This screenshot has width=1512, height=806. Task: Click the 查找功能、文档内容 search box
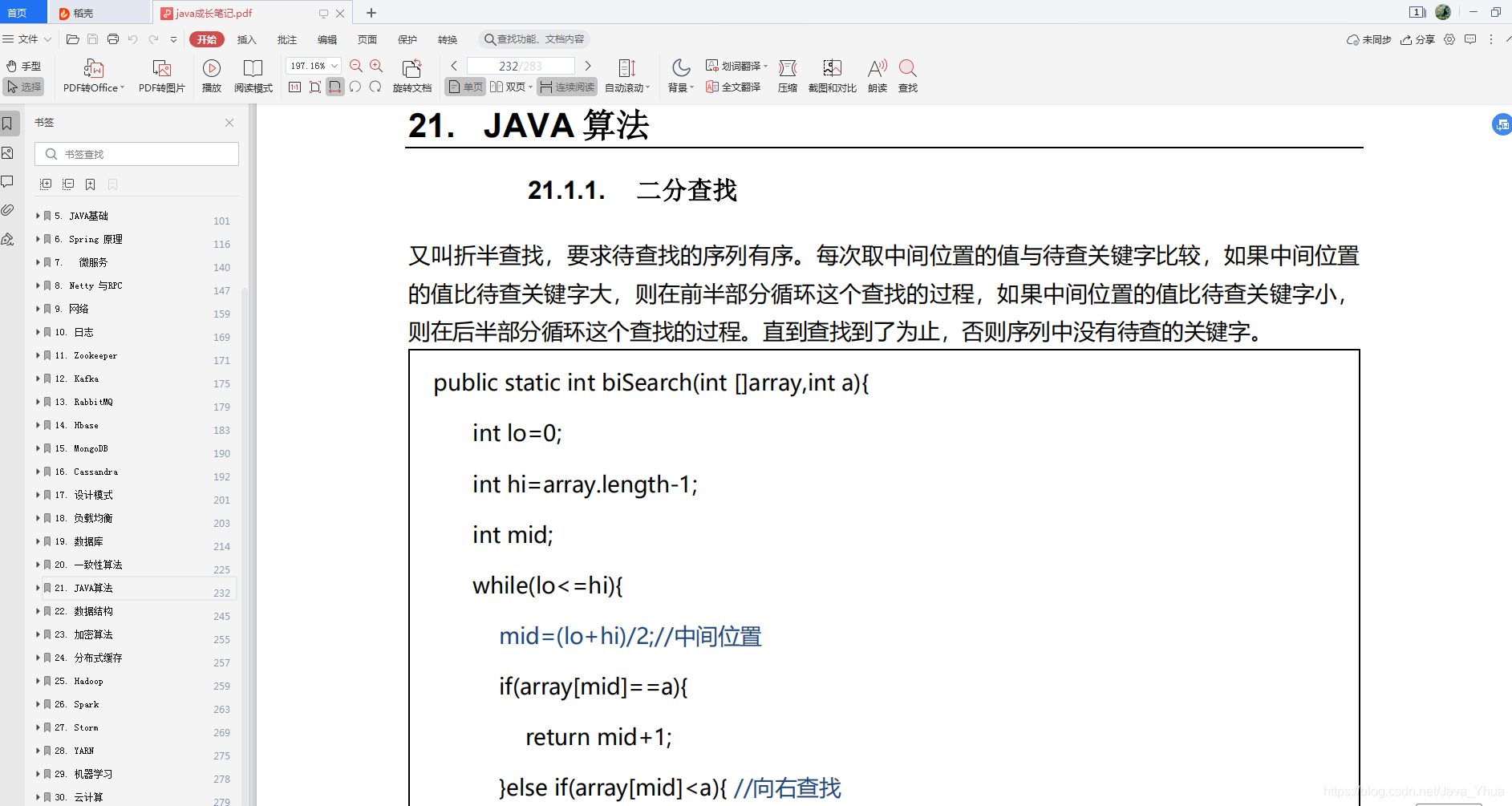[x=534, y=39]
